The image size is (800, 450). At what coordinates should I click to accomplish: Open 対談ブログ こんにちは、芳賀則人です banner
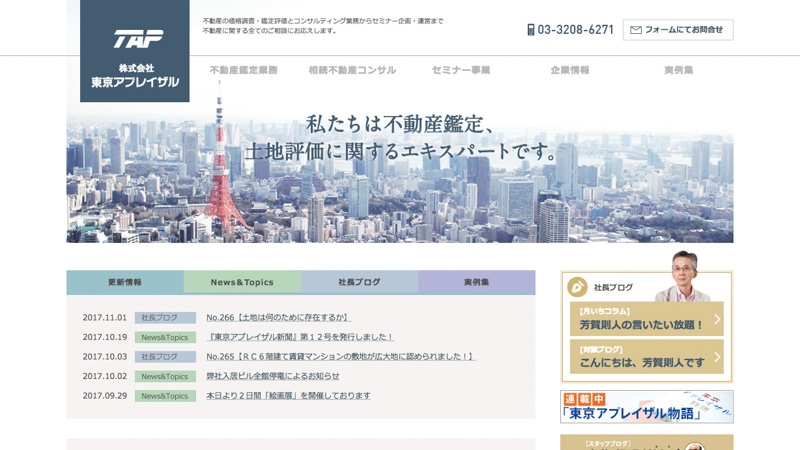coord(646,357)
